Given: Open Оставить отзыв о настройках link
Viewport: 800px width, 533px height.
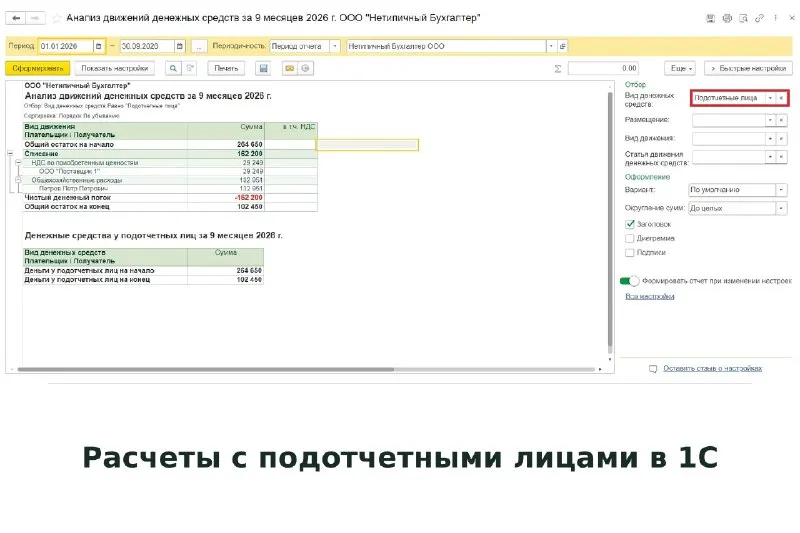Looking at the screenshot, I should coord(712,368).
